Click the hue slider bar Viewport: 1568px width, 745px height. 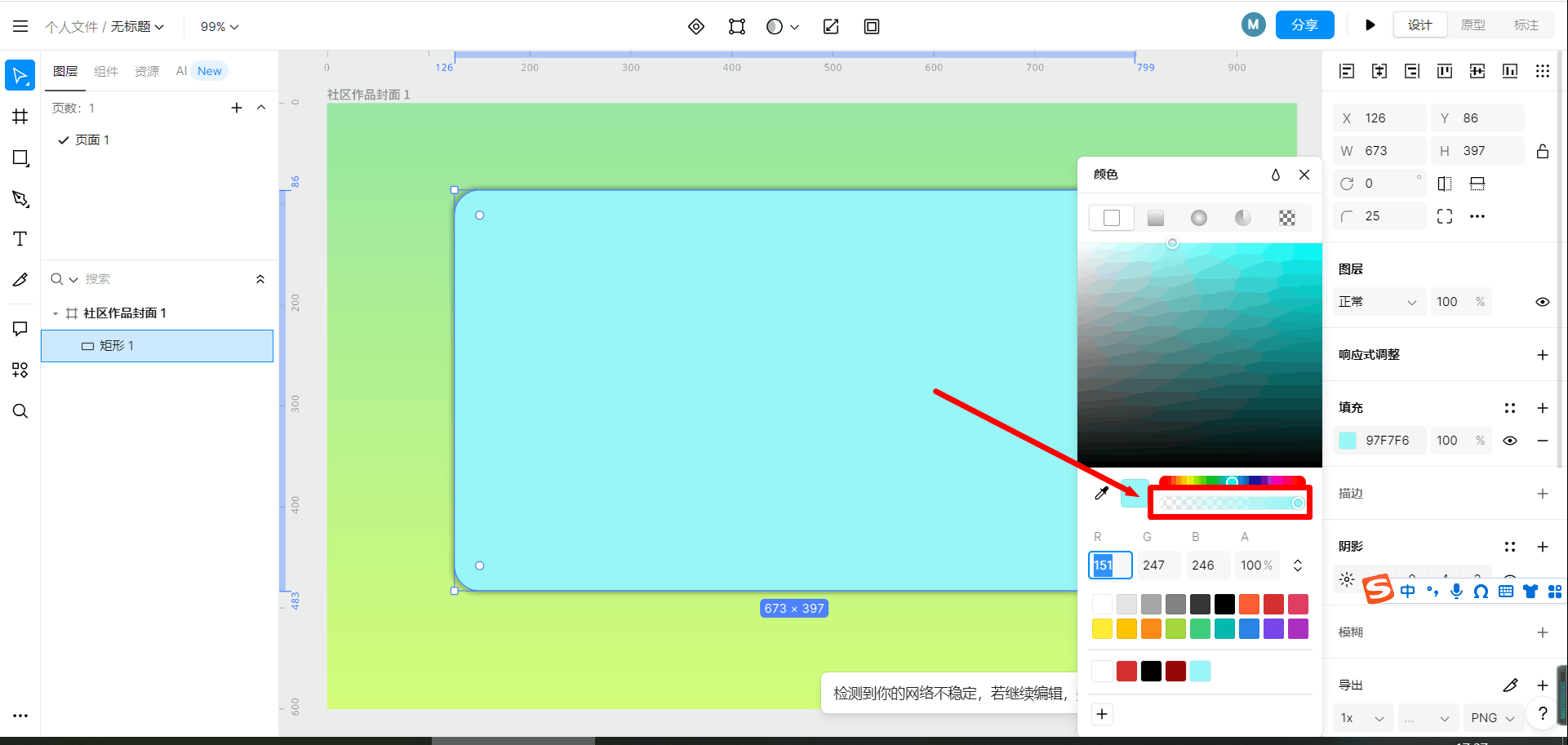(1233, 481)
